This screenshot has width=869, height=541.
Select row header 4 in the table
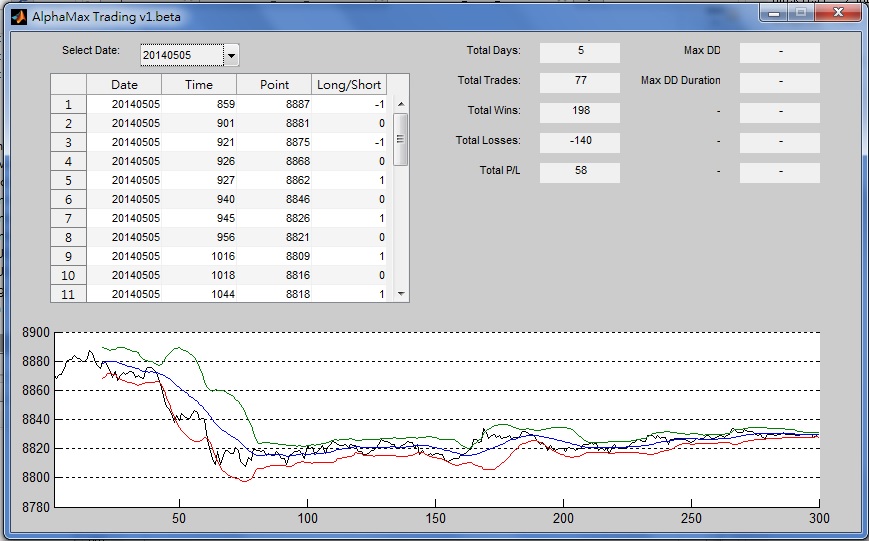pos(68,161)
